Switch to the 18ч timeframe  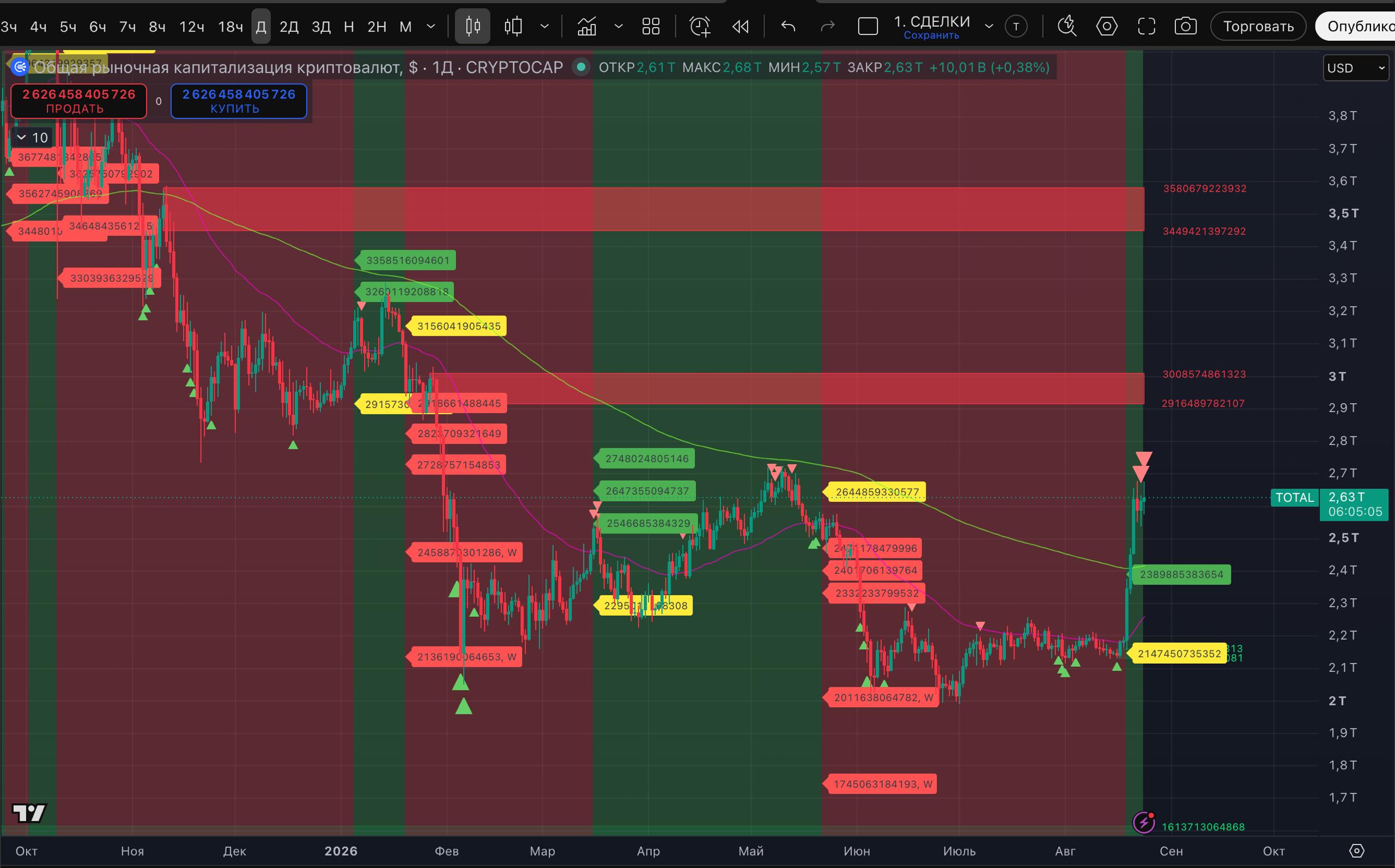coord(230,26)
